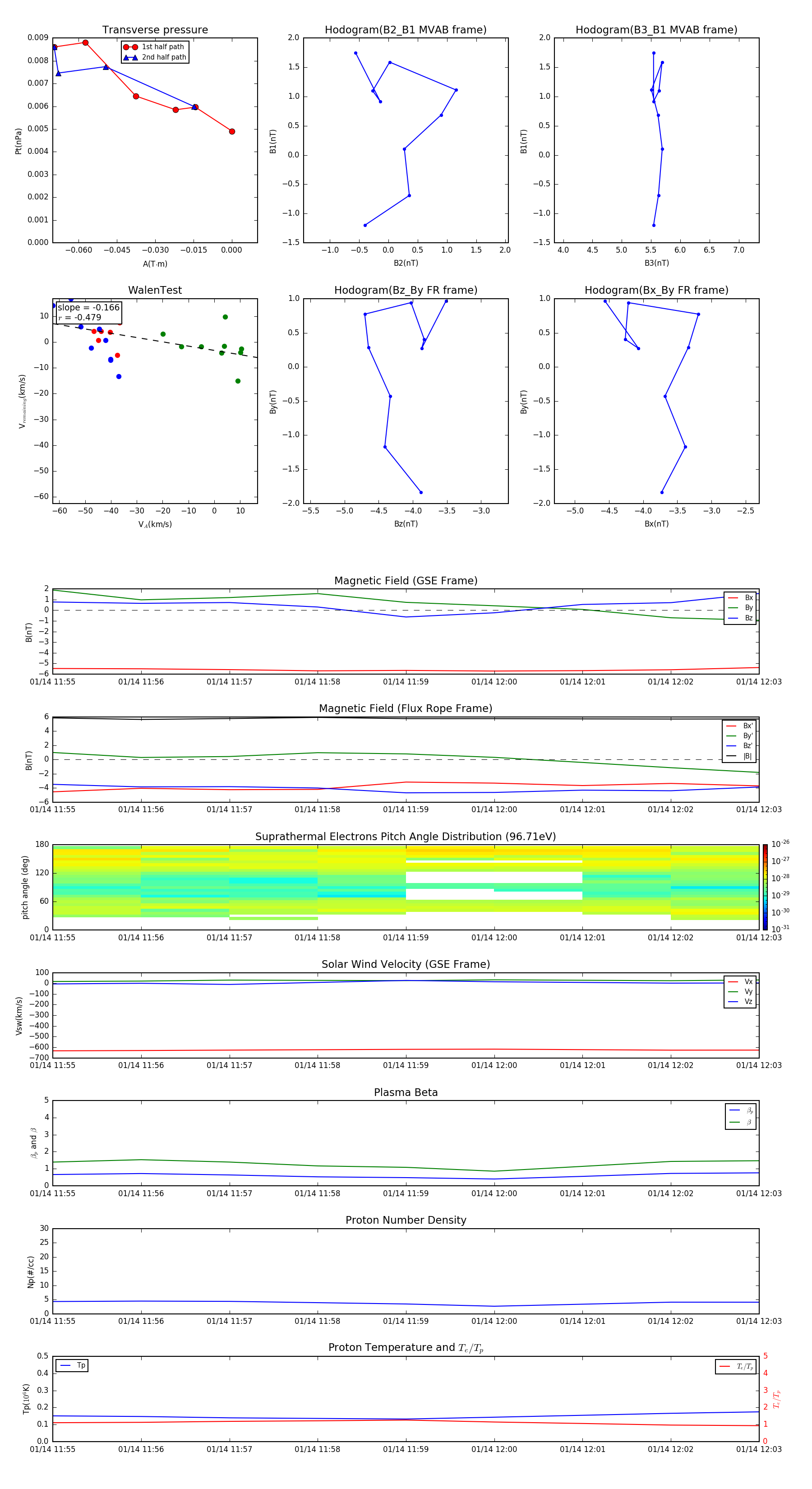Image resolution: width=812 pixels, height=1489 pixels.
Task: Click the Vsw(km/s) y-axis label
Action: [x=19, y=1016]
